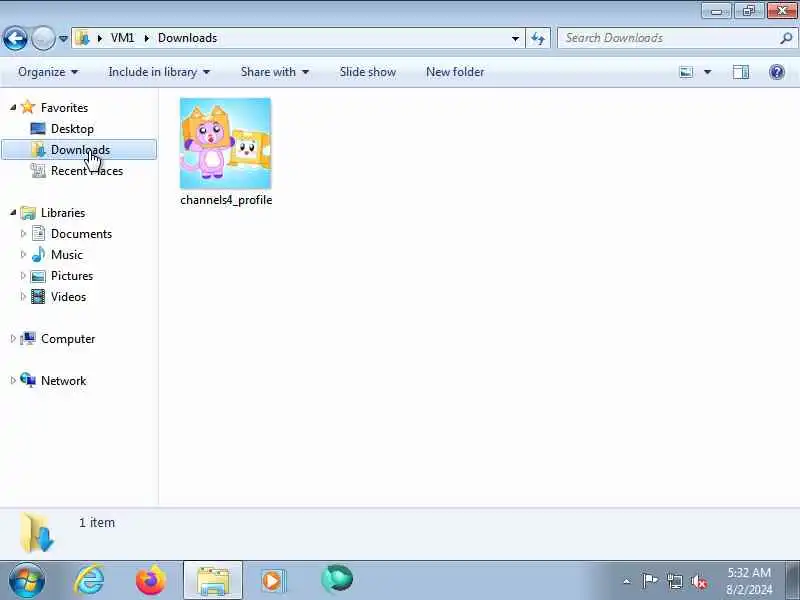
Task: Open Help with the question mark icon
Action: [x=777, y=72]
